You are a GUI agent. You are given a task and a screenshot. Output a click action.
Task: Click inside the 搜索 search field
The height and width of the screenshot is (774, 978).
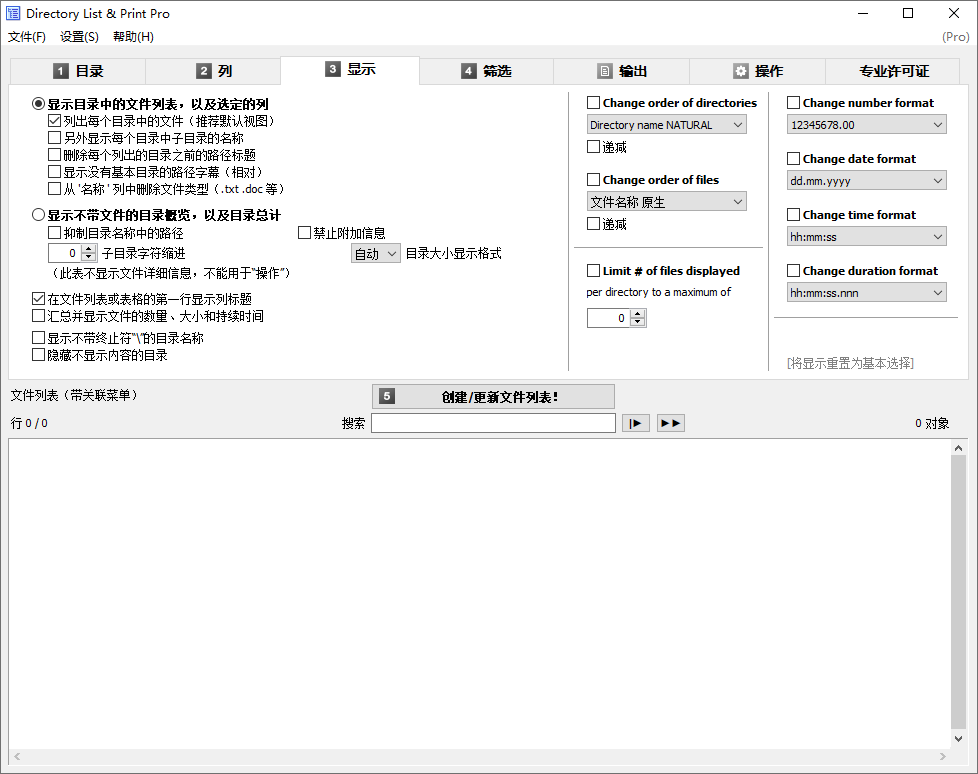pos(493,422)
